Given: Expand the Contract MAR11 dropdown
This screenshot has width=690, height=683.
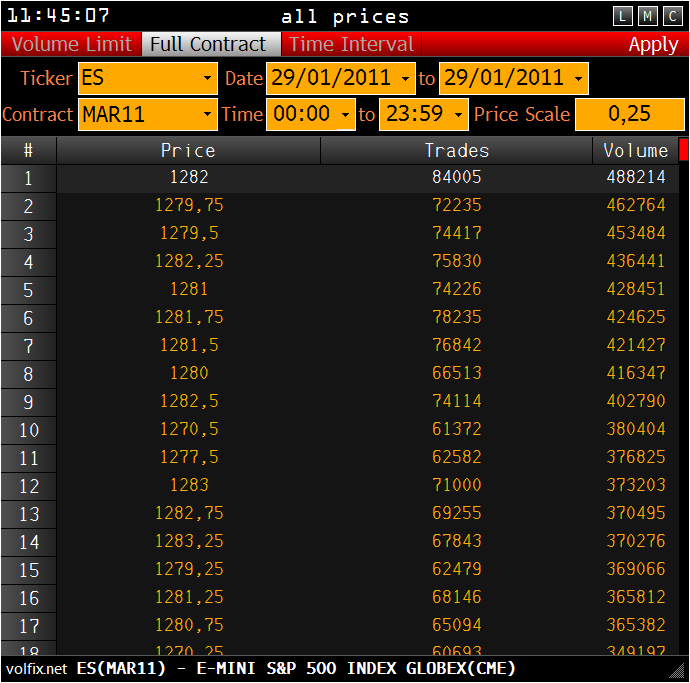Looking at the screenshot, I should click(148, 115).
